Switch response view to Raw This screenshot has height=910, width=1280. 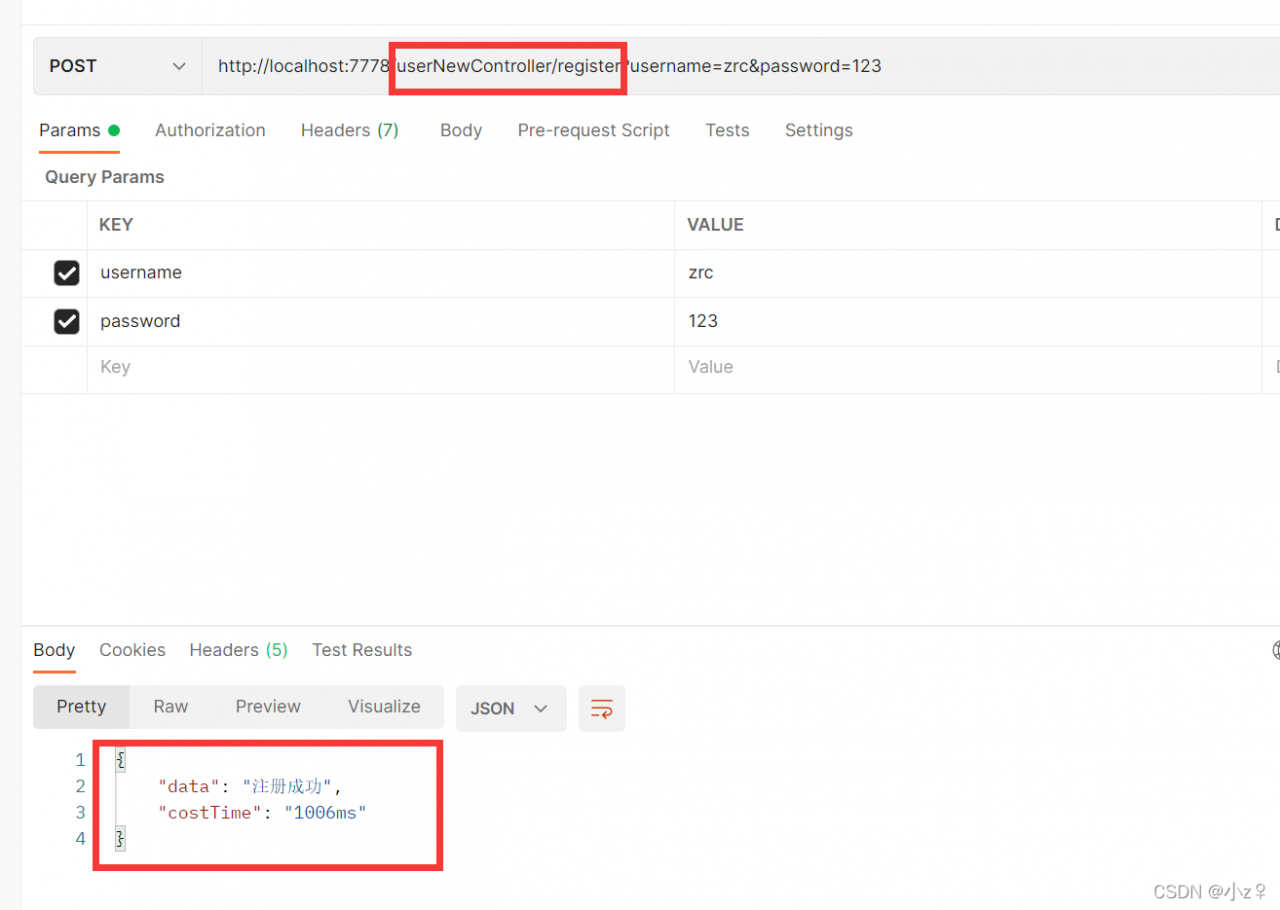(171, 706)
